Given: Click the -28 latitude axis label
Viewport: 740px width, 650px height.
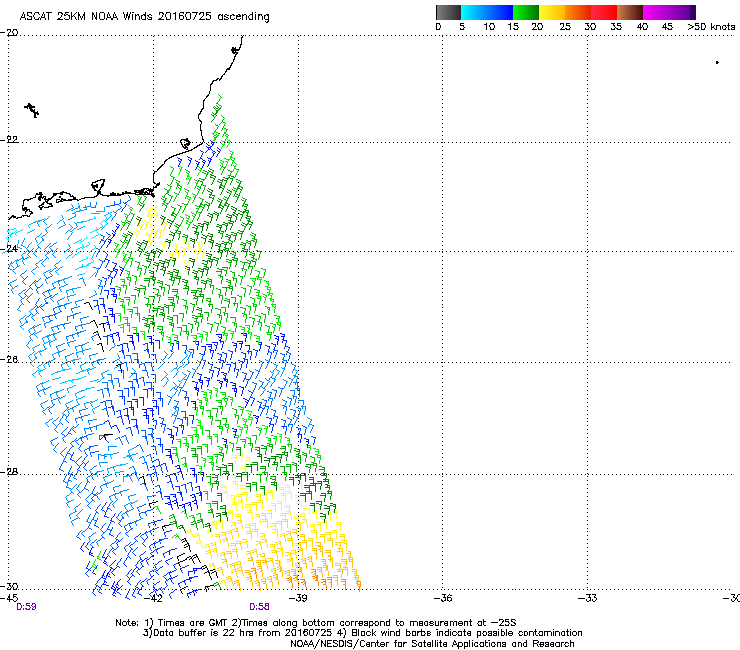Looking at the screenshot, I should point(9,472).
